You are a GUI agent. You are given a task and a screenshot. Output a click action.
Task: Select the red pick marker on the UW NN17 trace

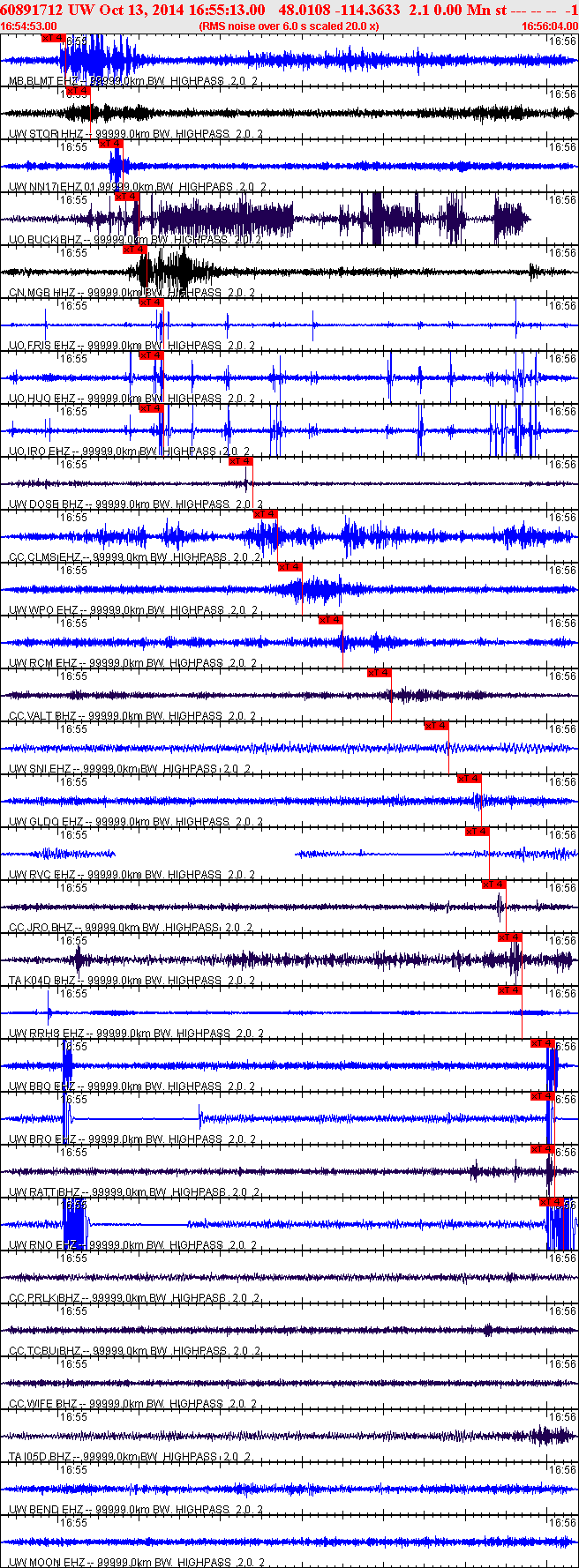(111, 144)
